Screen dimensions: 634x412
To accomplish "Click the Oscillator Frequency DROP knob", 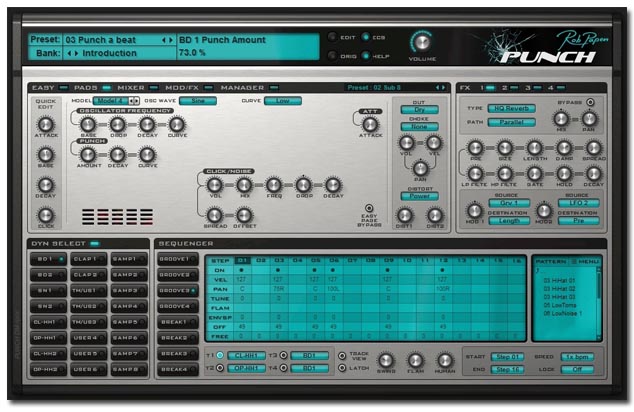I will pos(118,125).
